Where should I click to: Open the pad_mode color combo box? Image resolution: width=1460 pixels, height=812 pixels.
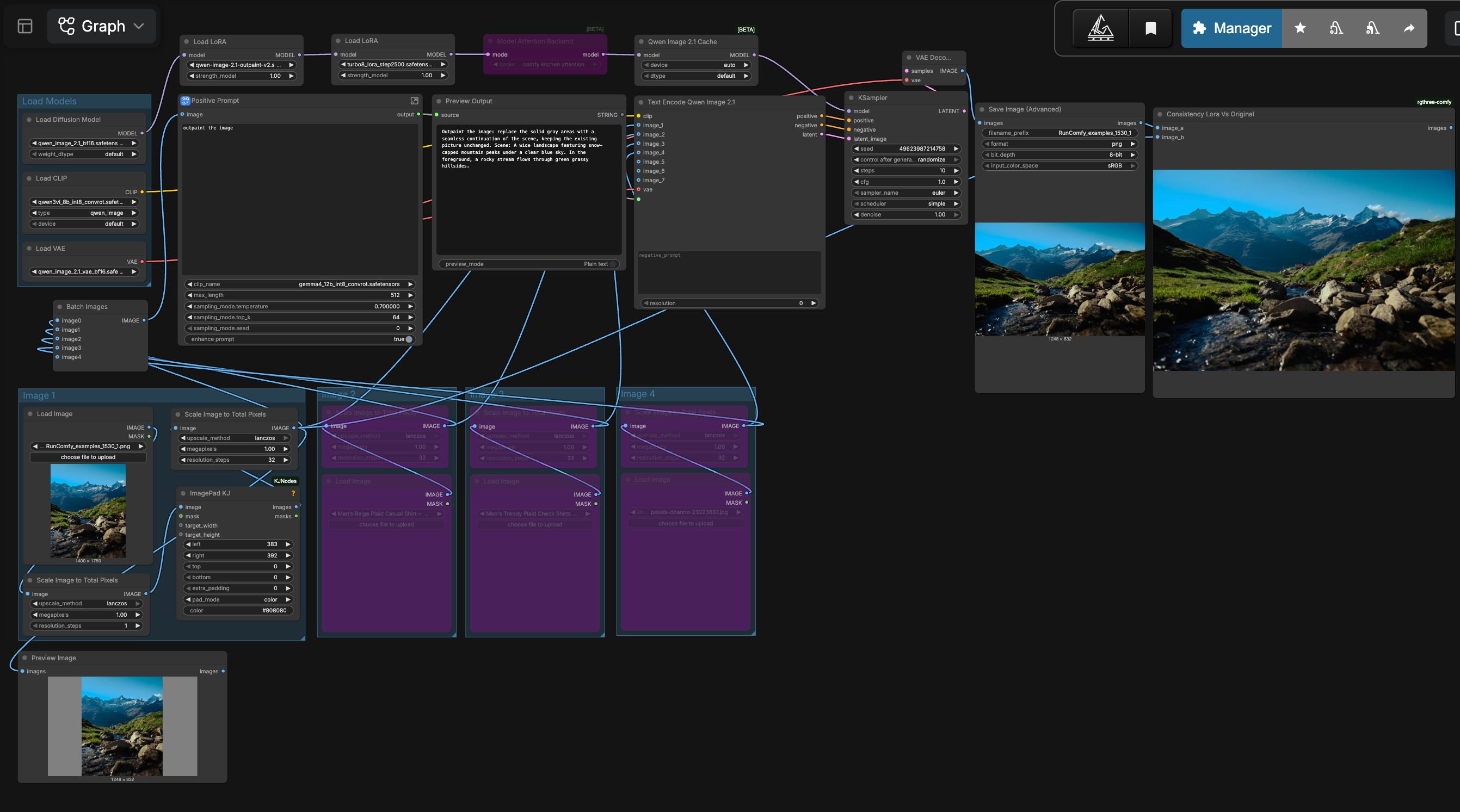tap(237, 599)
